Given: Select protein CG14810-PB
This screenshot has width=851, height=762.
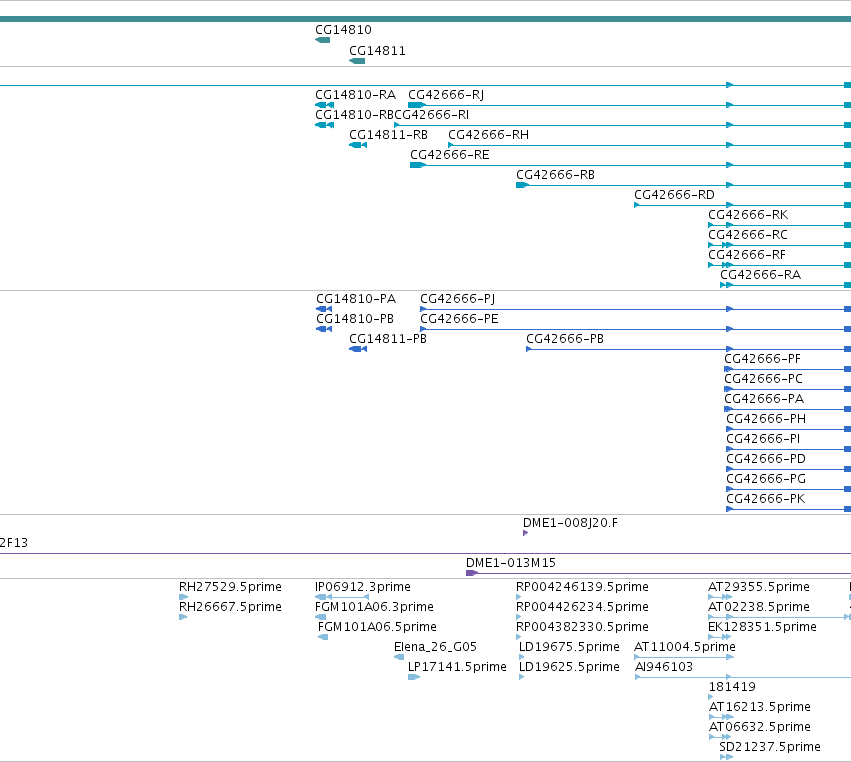Looking at the screenshot, I should pos(355,319).
